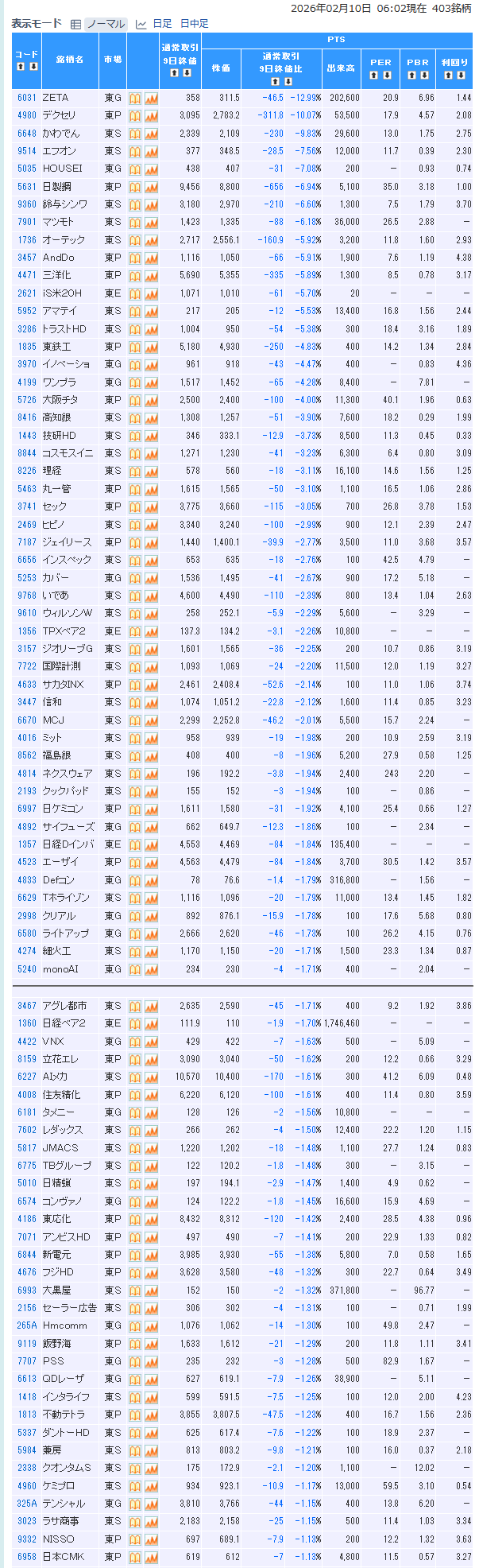Click the book icon for アグレ都市
479x1568 pixels.
[135, 1007]
